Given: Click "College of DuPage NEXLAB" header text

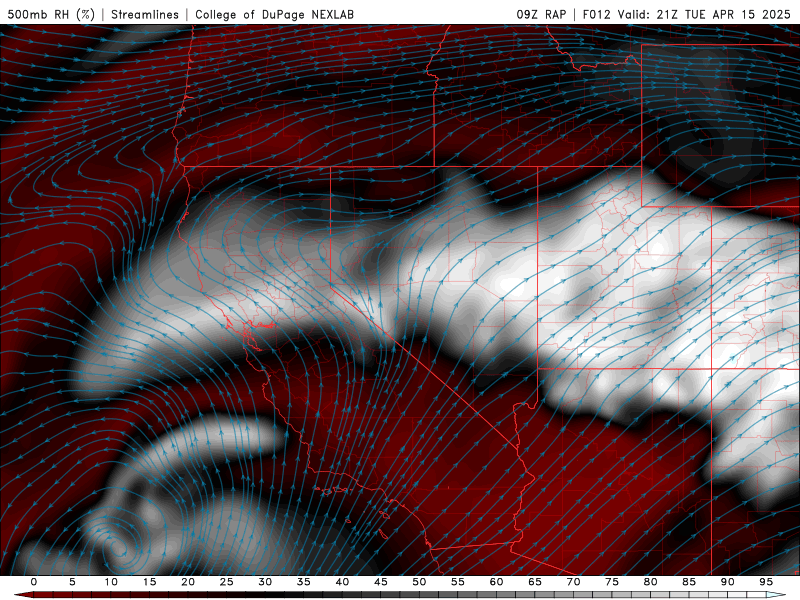Looking at the screenshot, I should click(274, 14).
